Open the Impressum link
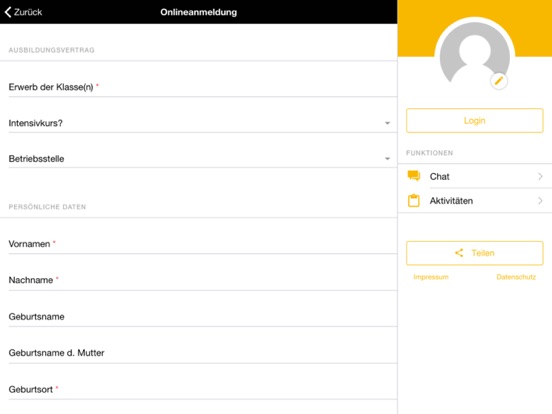 click(431, 277)
